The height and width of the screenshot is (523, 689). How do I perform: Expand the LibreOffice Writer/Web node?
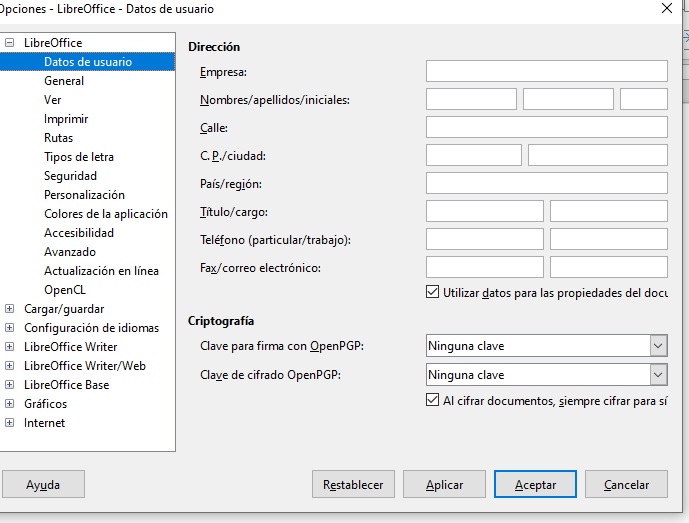tap(9, 366)
